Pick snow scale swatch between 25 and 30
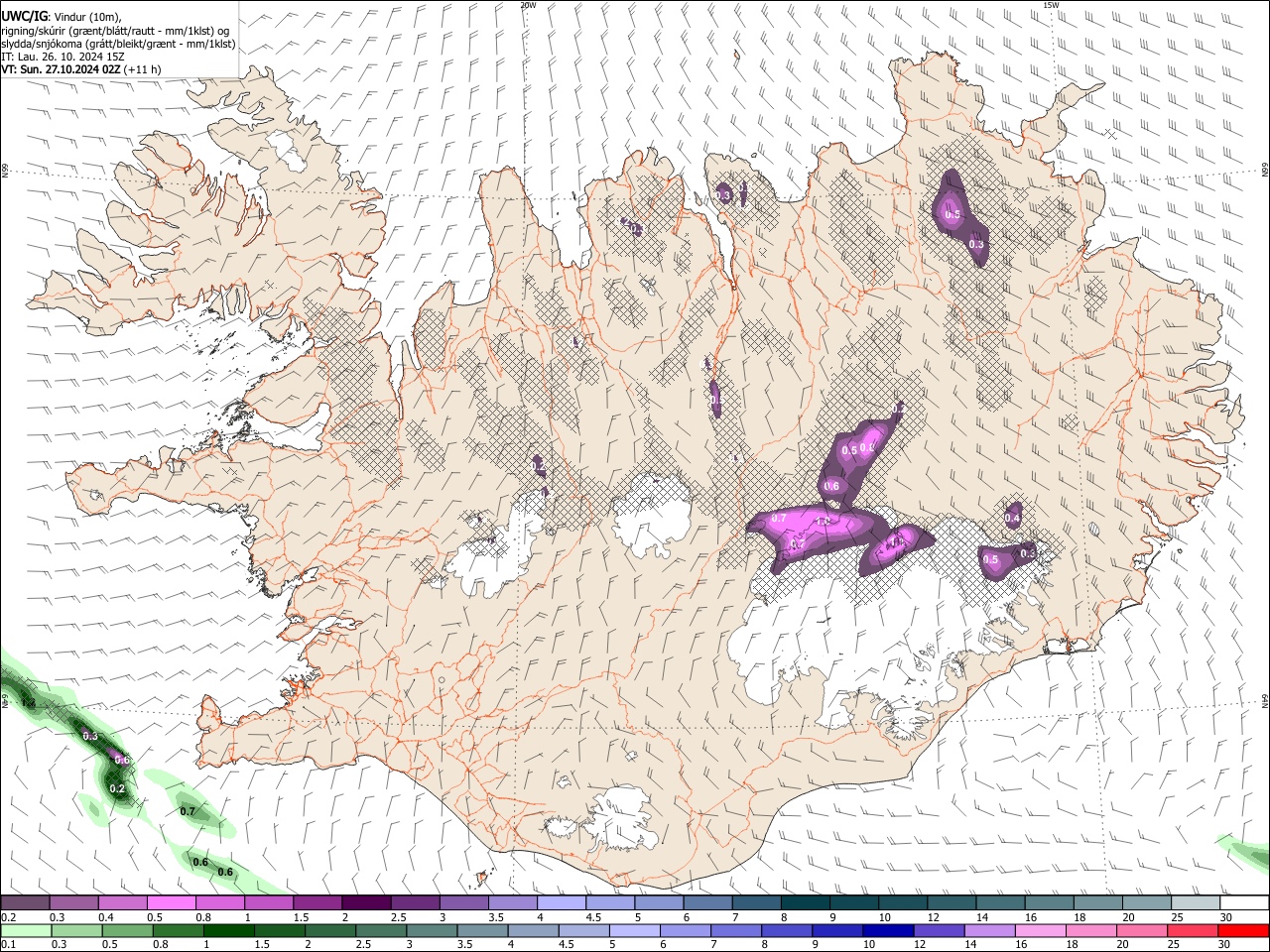The height and width of the screenshot is (952, 1270). click(1197, 902)
